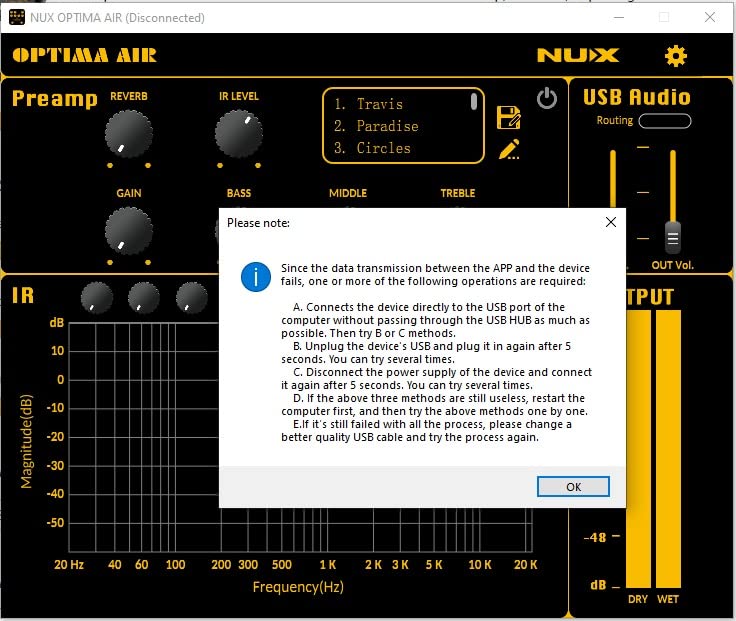The height and width of the screenshot is (621, 736).
Task: Open settings via the gear icon
Action: click(x=675, y=56)
